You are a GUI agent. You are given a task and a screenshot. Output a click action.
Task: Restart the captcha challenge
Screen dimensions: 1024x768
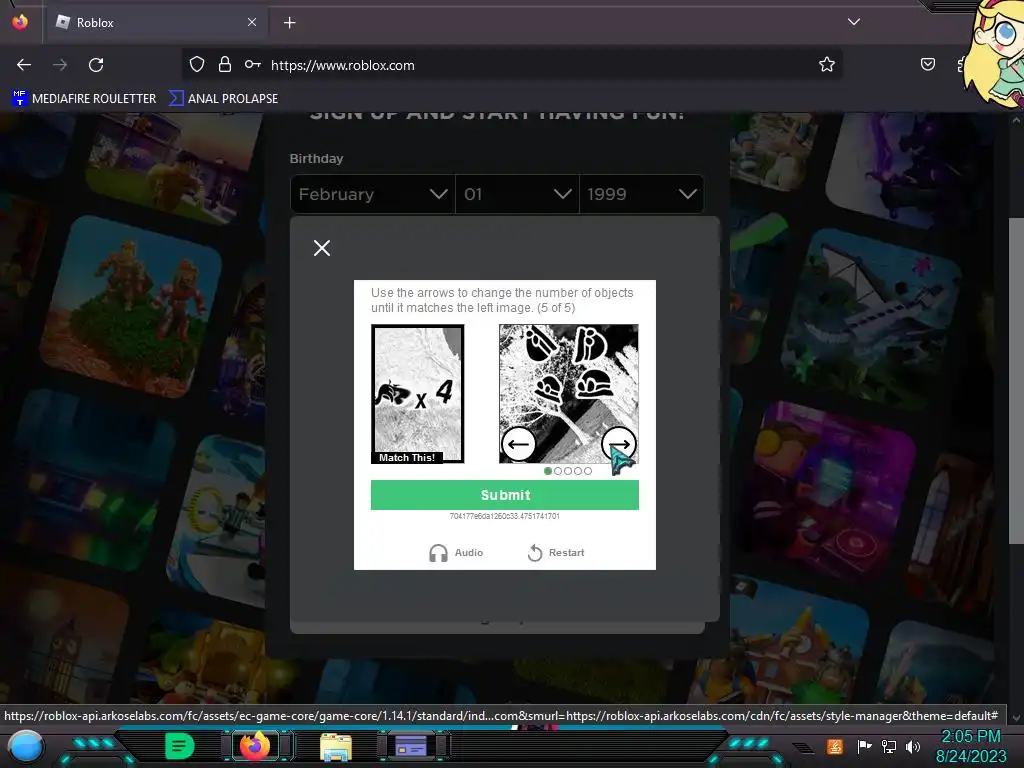tap(556, 552)
